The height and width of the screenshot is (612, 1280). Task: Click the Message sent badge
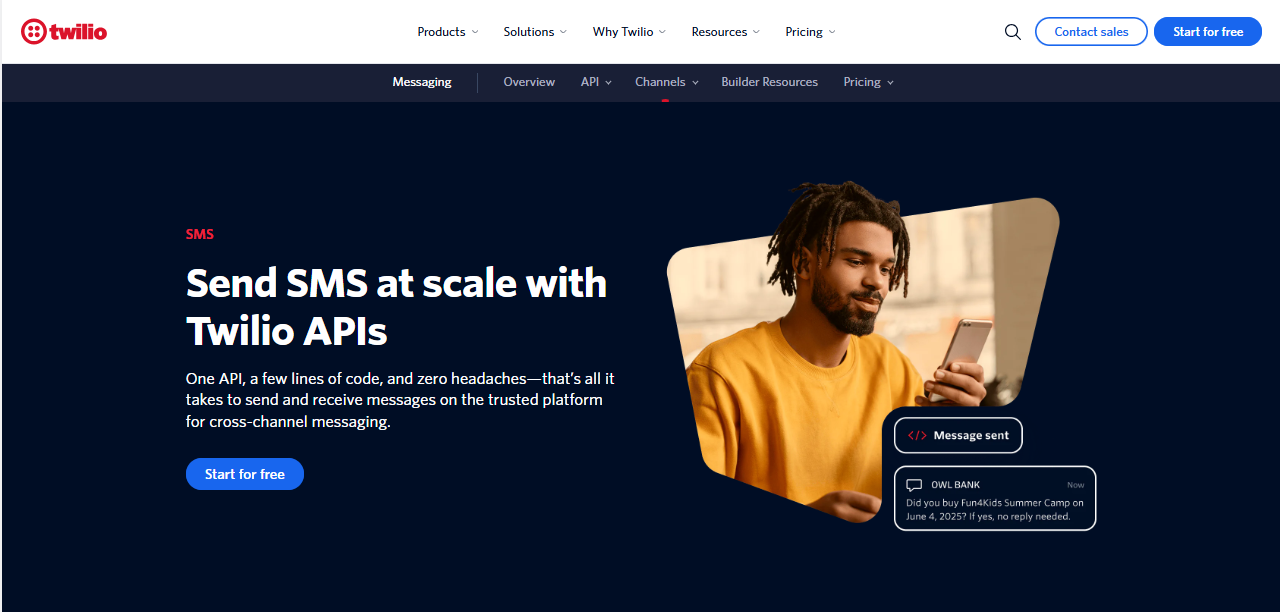pyautogui.click(x=958, y=435)
